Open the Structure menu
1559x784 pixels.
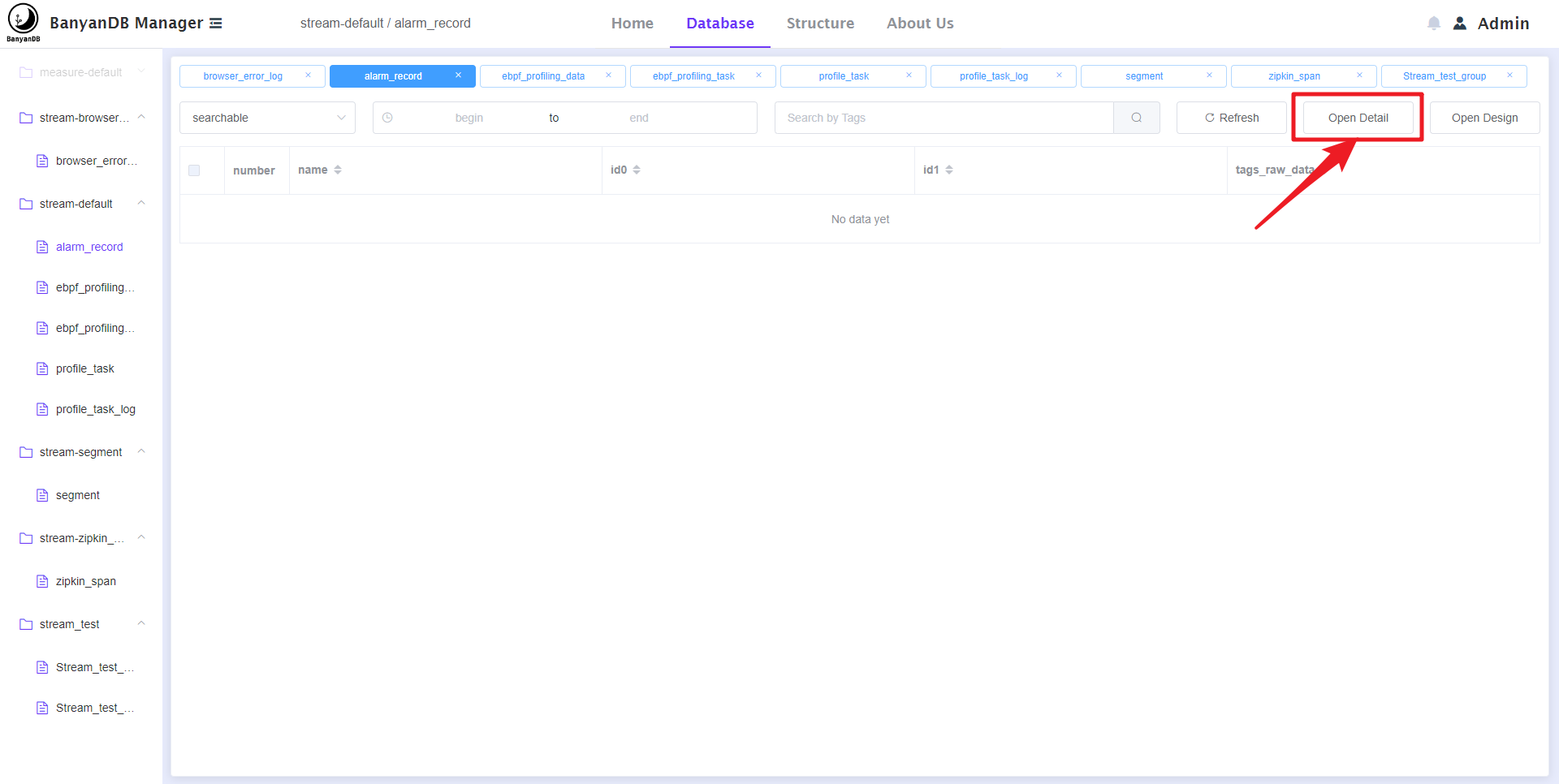point(820,24)
